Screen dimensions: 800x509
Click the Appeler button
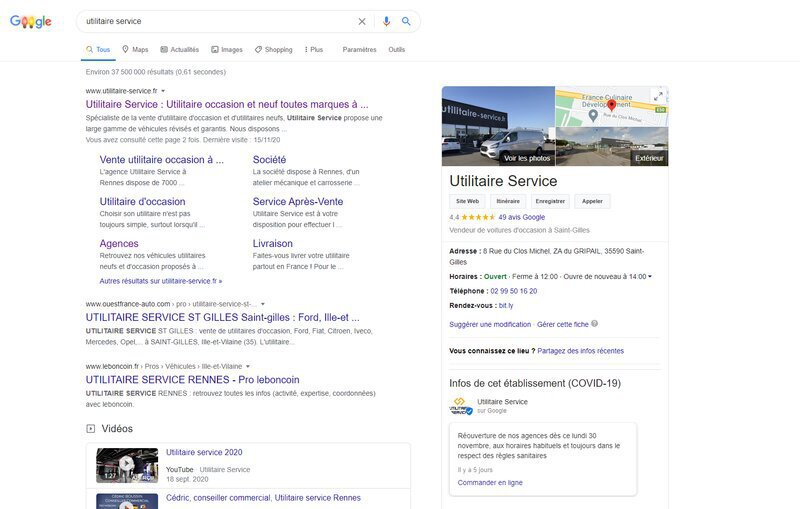[592, 201]
